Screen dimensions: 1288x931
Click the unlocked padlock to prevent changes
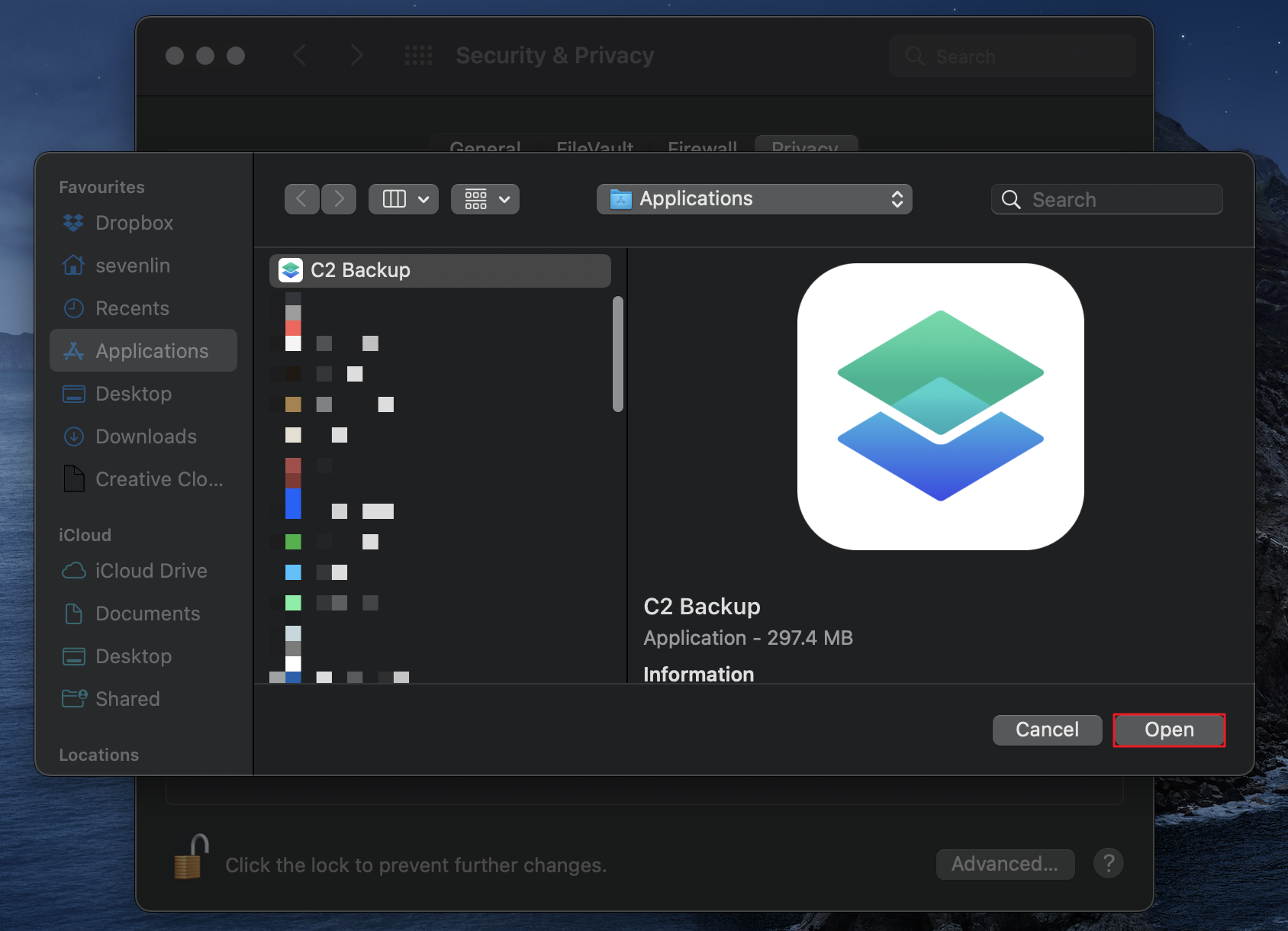[191, 855]
